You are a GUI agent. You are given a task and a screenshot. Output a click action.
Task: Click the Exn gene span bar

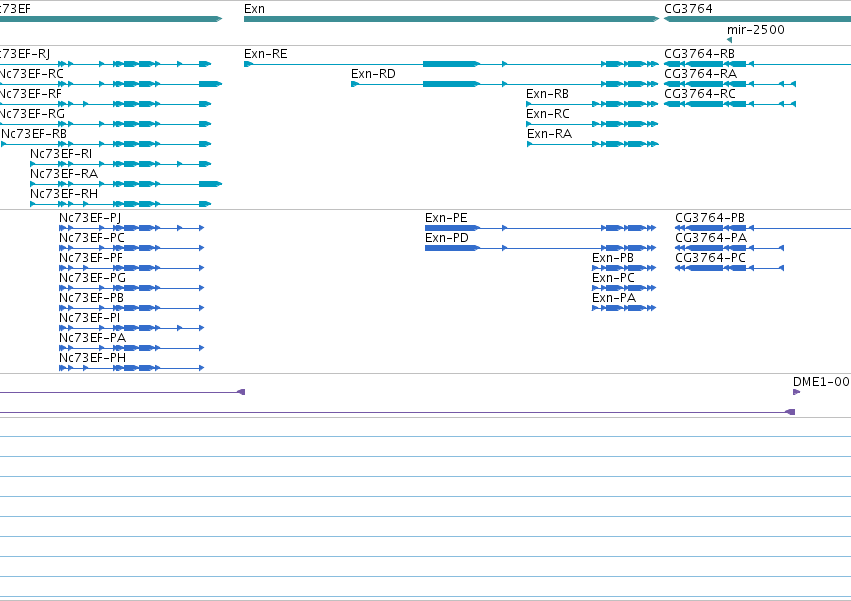coord(452,19)
